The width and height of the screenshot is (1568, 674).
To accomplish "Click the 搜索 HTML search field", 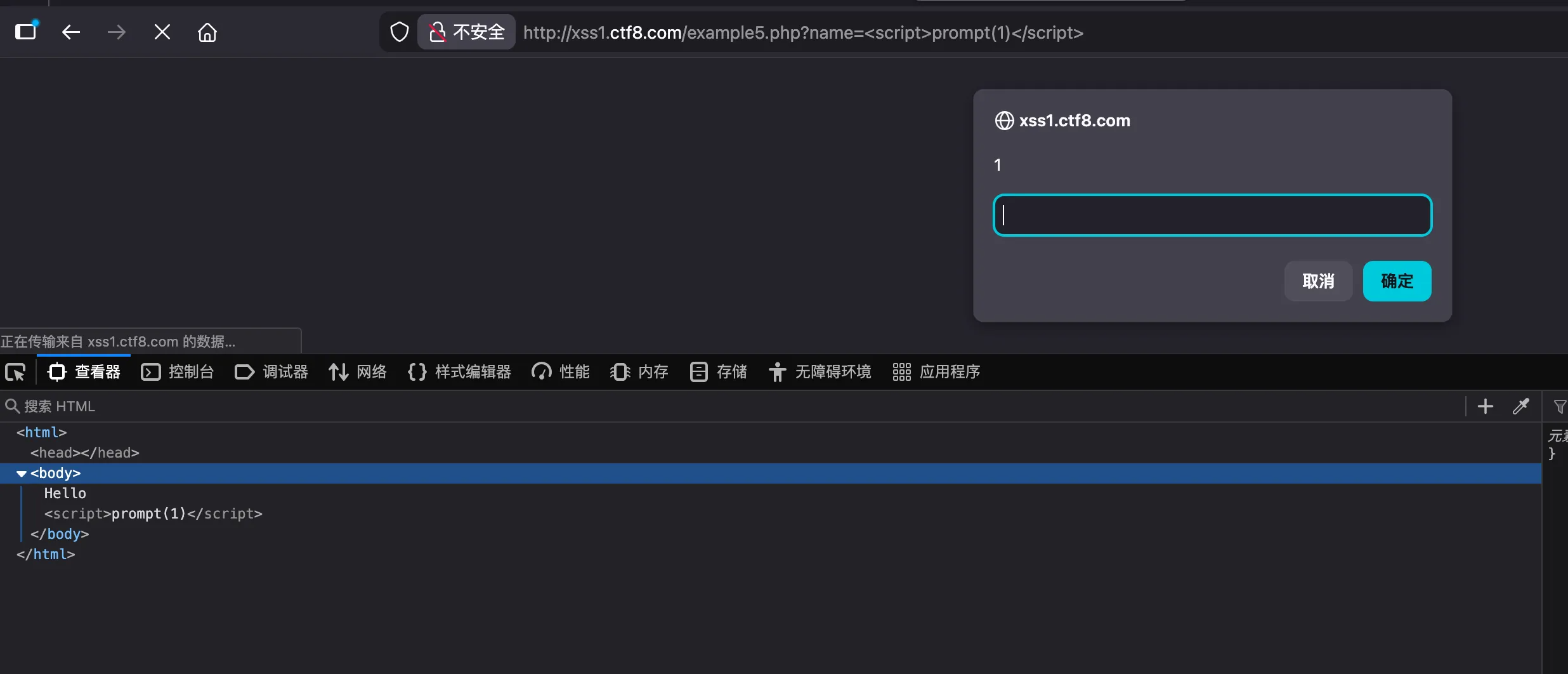I will (x=733, y=406).
